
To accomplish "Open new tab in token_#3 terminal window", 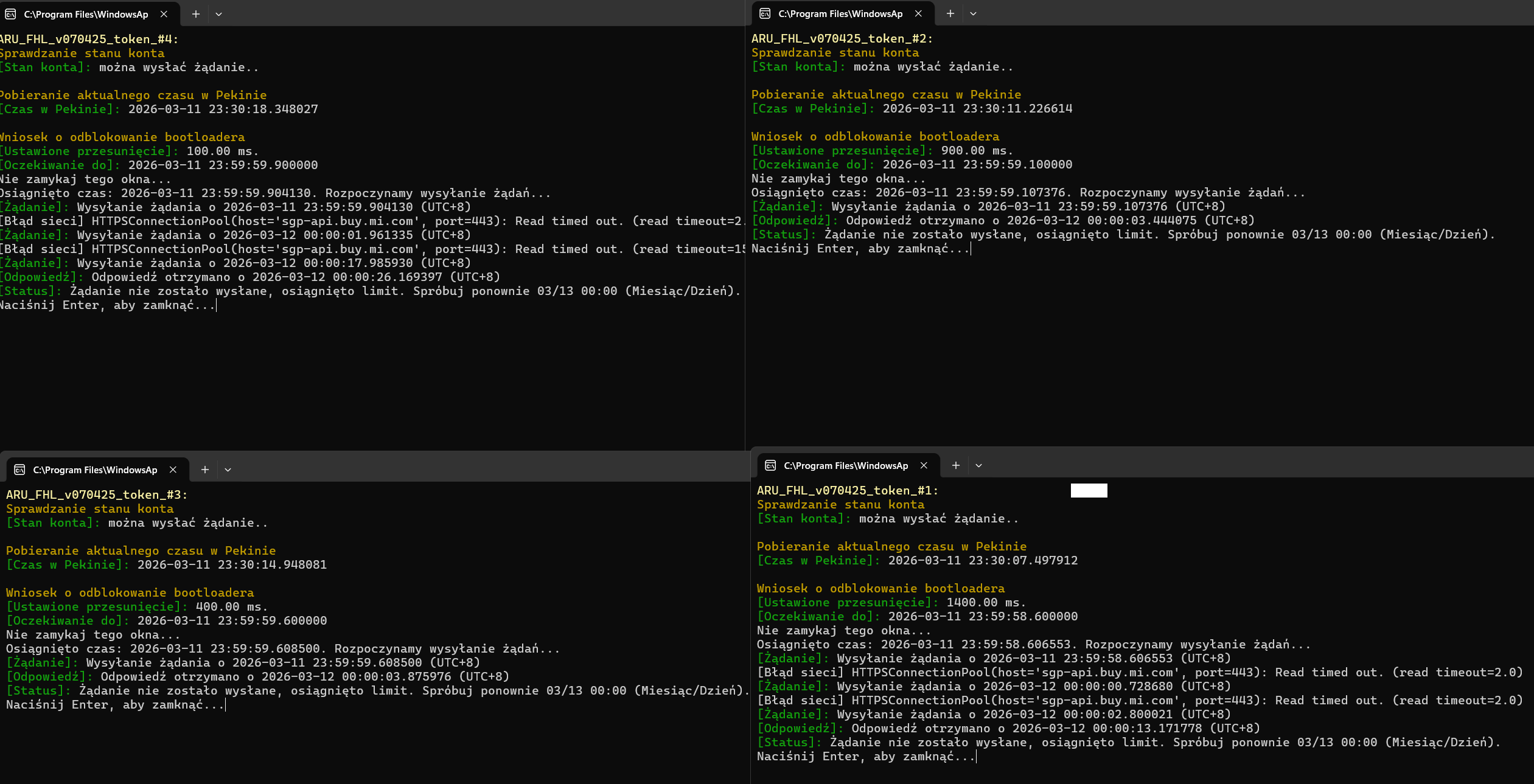I will pos(204,470).
